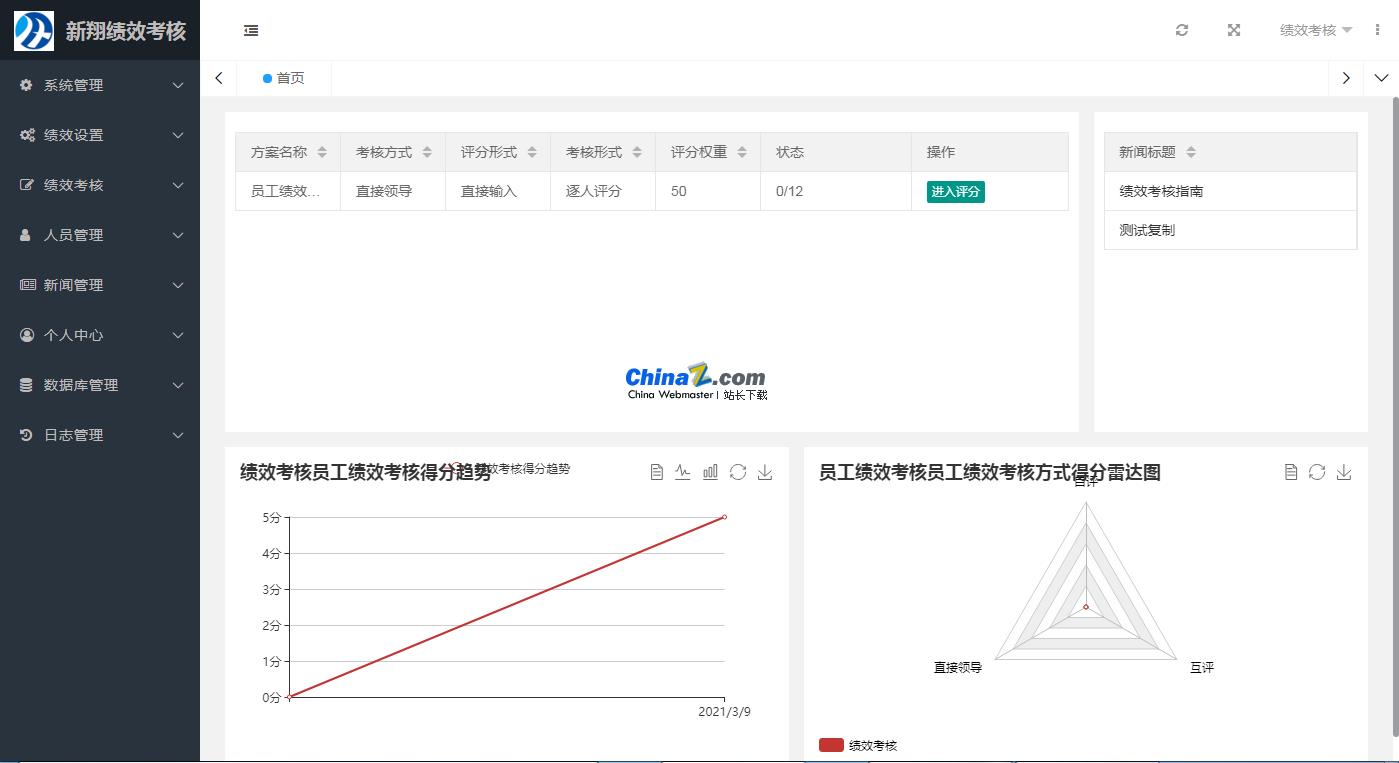The height and width of the screenshot is (763, 1399).
Task: Click the weight value 50 cell
Action: (708, 191)
